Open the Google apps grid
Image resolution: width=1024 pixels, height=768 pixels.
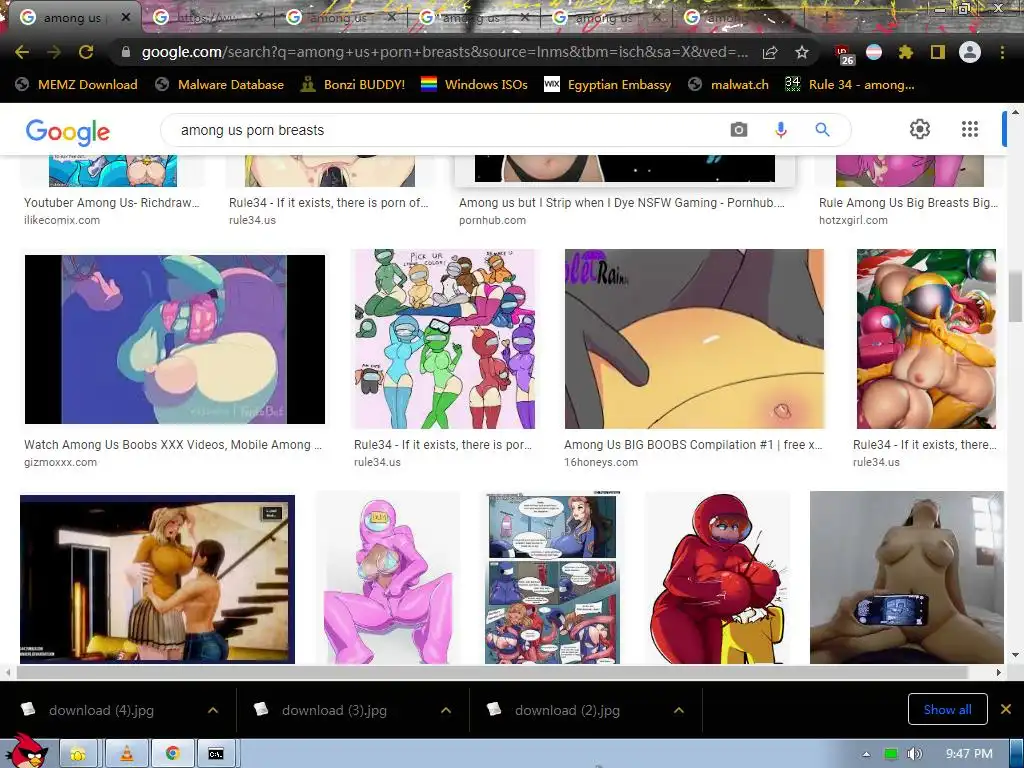click(970, 129)
